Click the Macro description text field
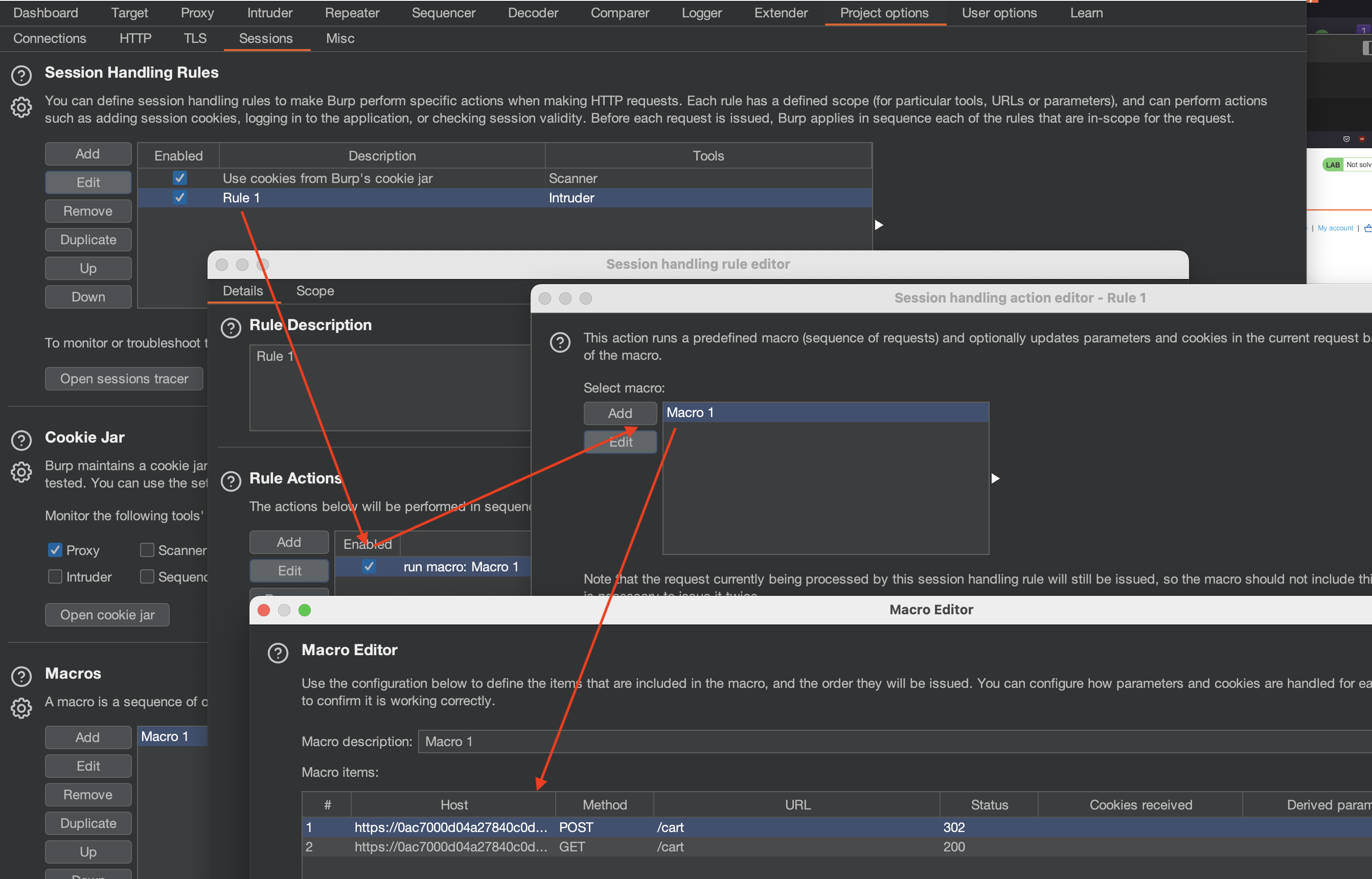 coord(856,742)
